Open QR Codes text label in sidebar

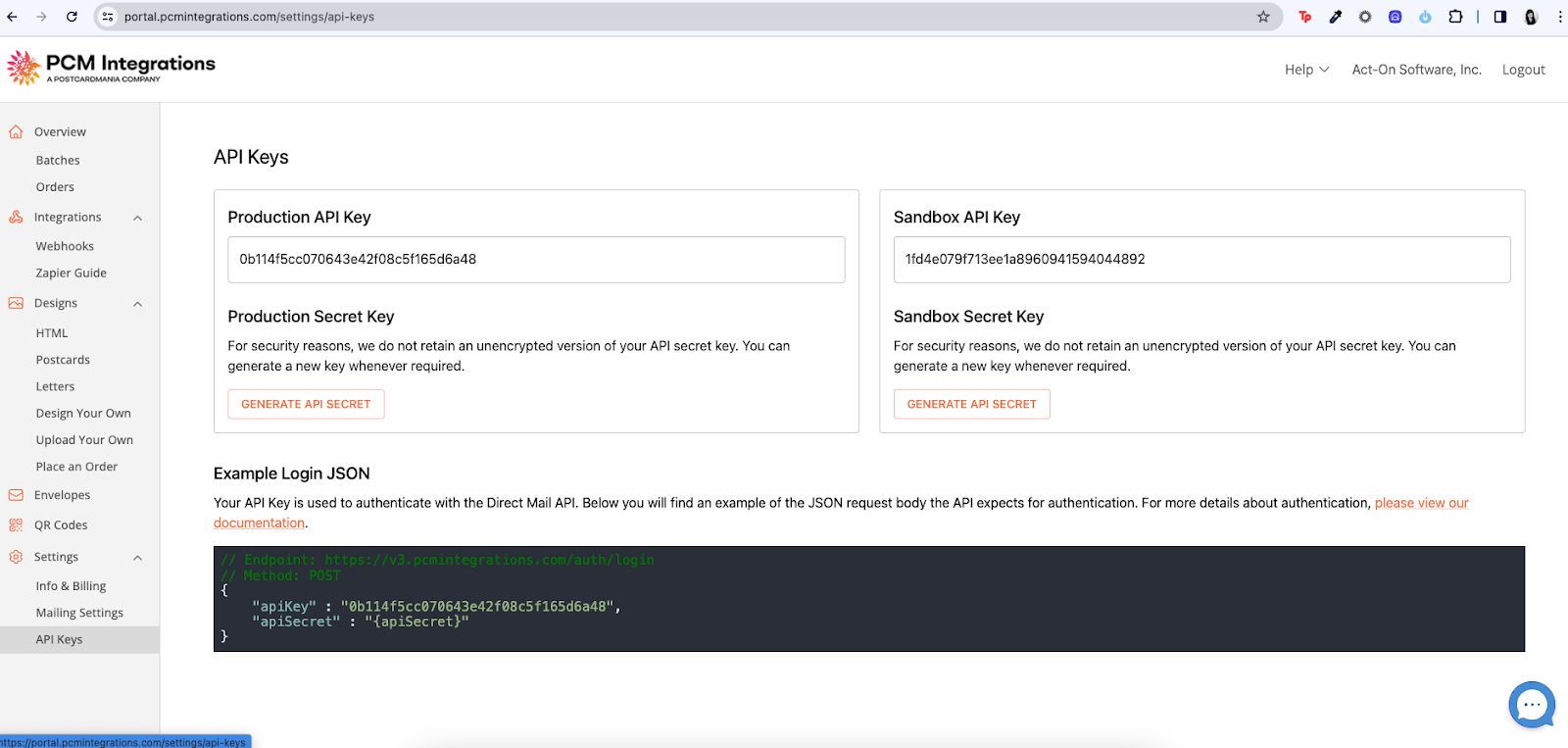point(61,525)
